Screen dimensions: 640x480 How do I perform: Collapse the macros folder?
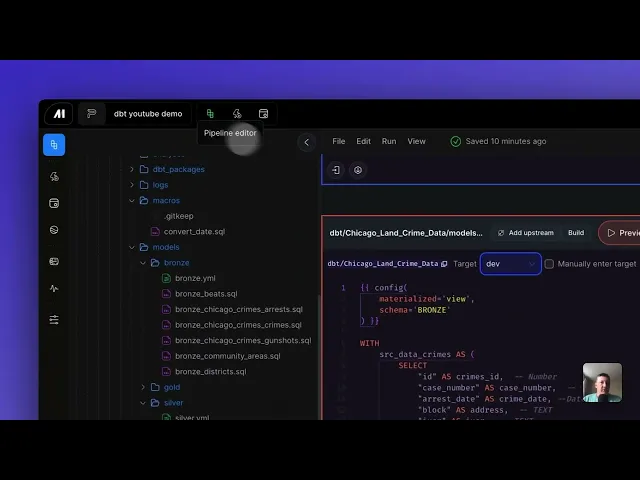coord(132,200)
